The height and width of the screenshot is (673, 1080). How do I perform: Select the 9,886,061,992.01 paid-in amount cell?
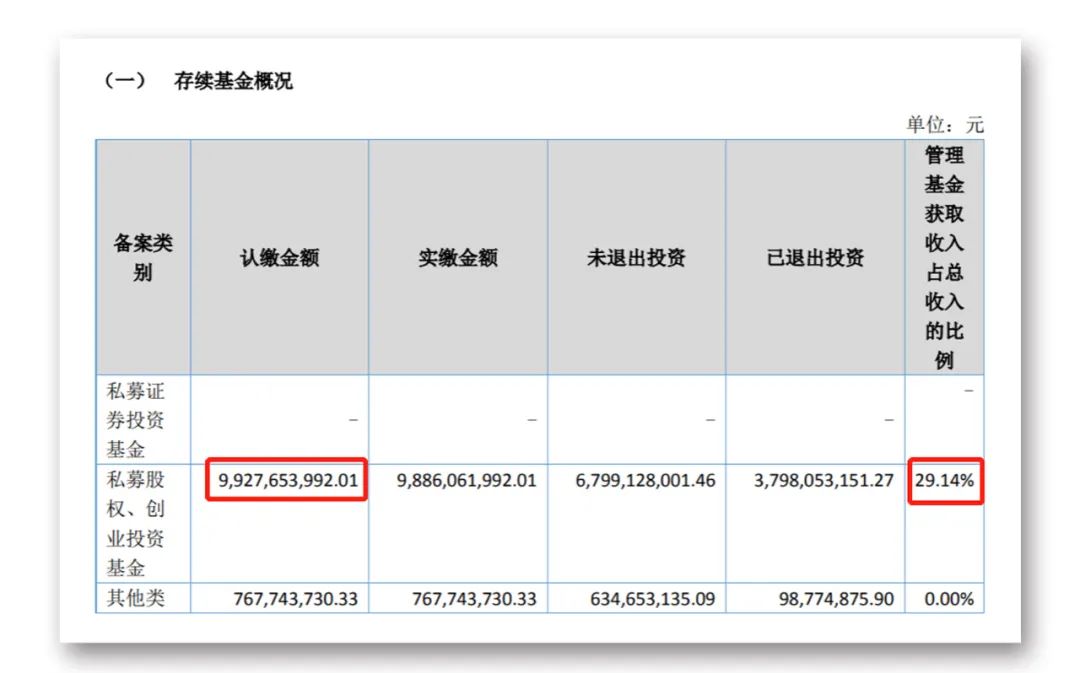click(x=466, y=480)
